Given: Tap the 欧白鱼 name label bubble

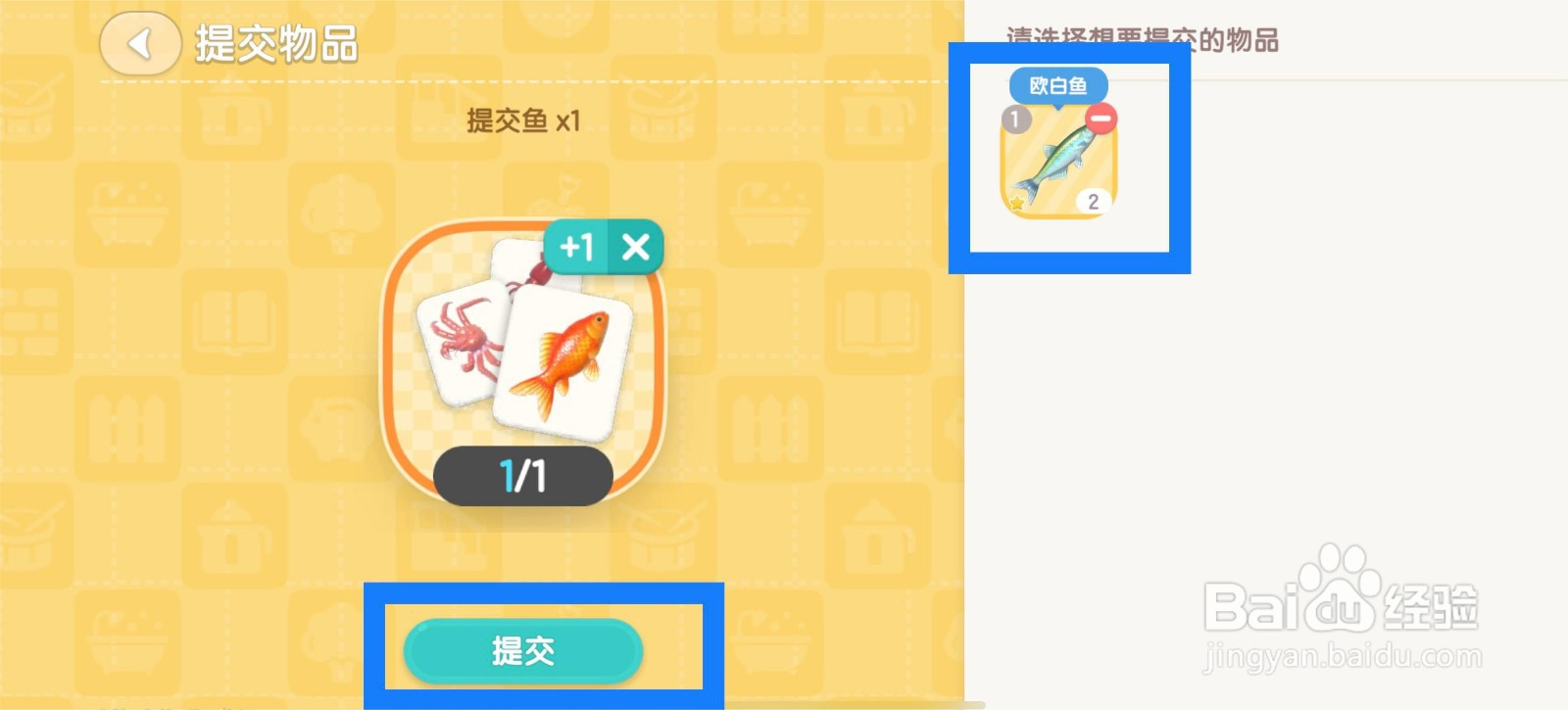Looking at the screenshot, I should 1058,86.
